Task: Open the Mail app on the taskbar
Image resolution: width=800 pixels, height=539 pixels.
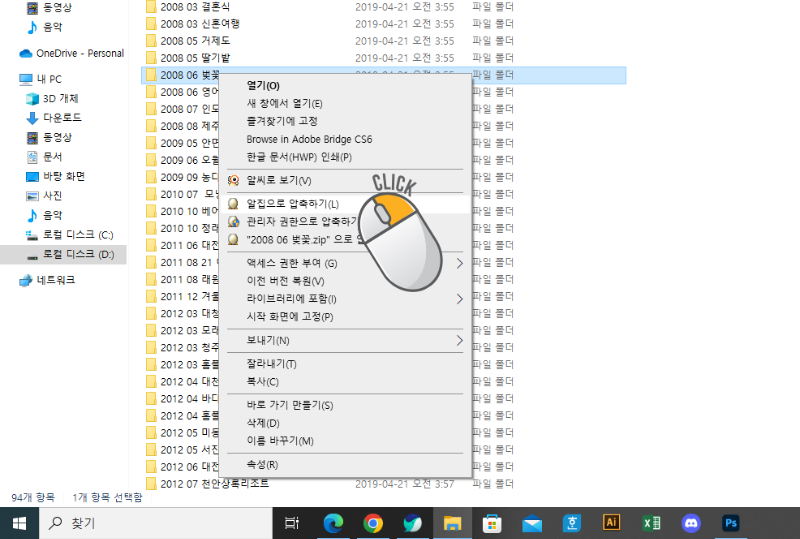Action: (532, 523)
